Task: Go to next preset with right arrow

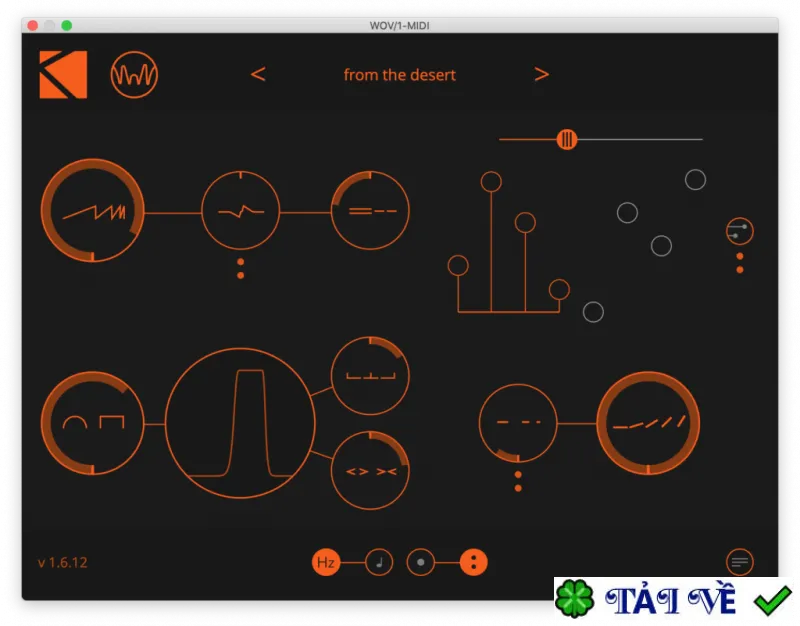Action: click(541, 74)
